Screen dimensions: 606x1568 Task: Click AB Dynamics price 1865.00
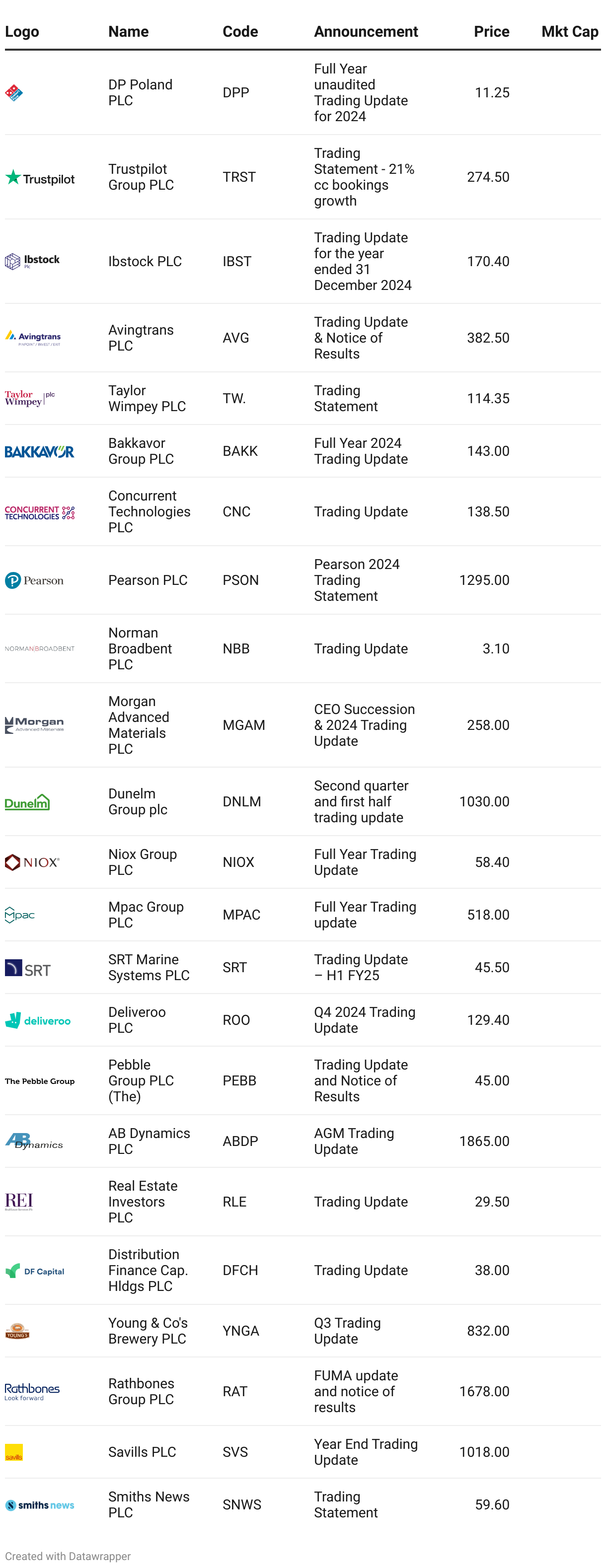[484, 1141]
